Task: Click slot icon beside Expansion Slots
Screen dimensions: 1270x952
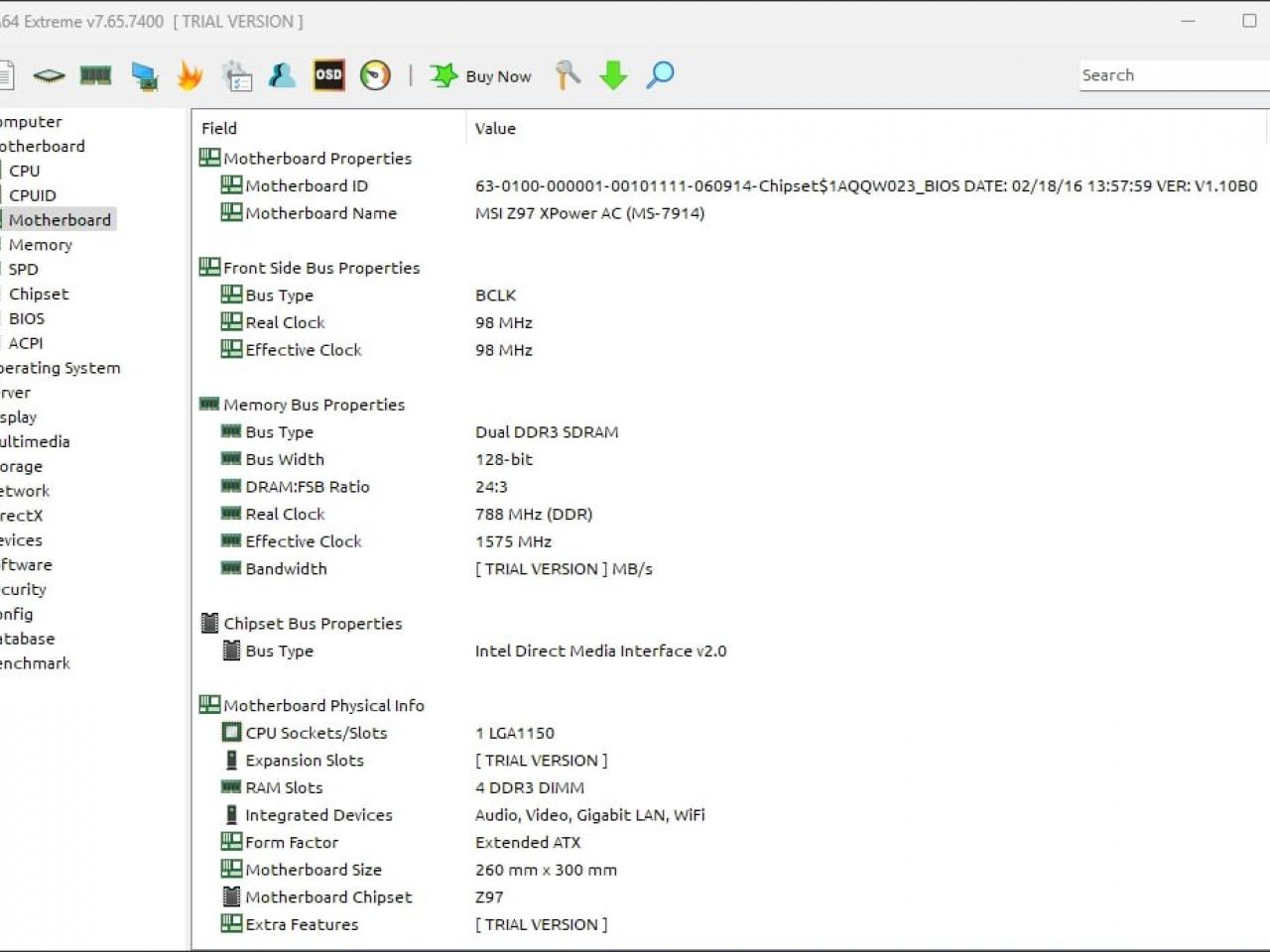Action: 231,760
